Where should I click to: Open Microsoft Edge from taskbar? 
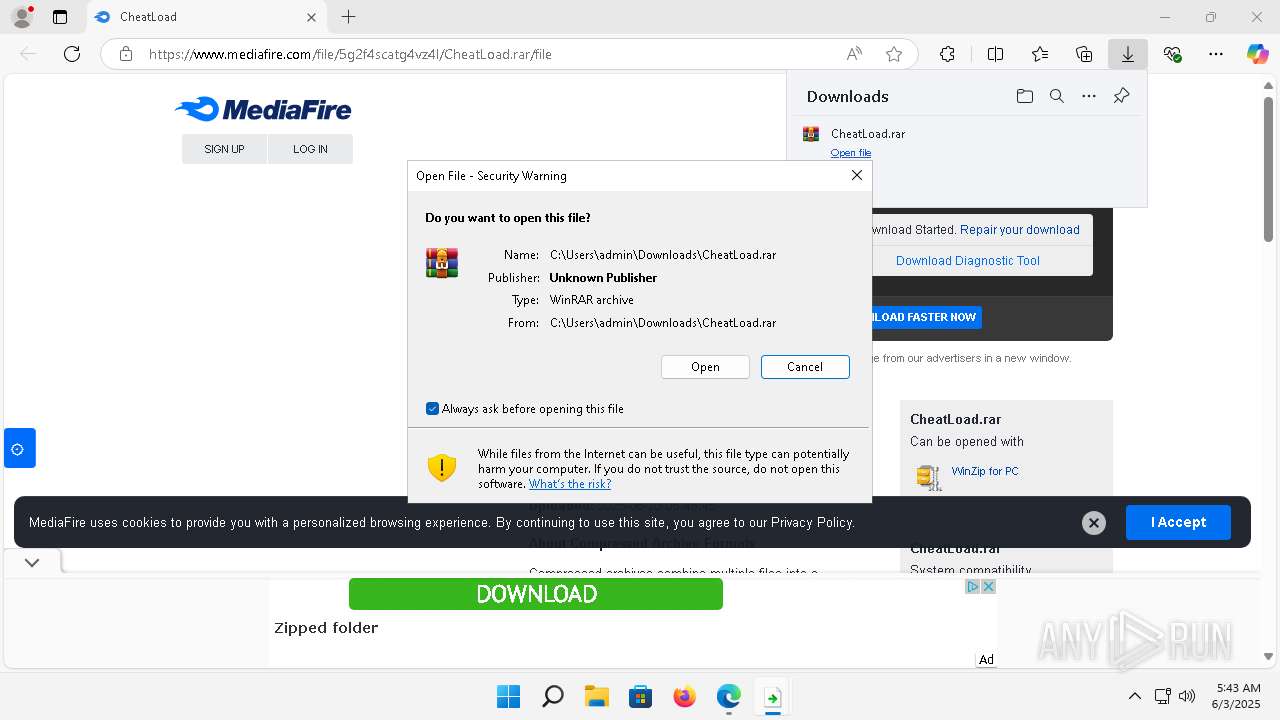tap(728, 696)
